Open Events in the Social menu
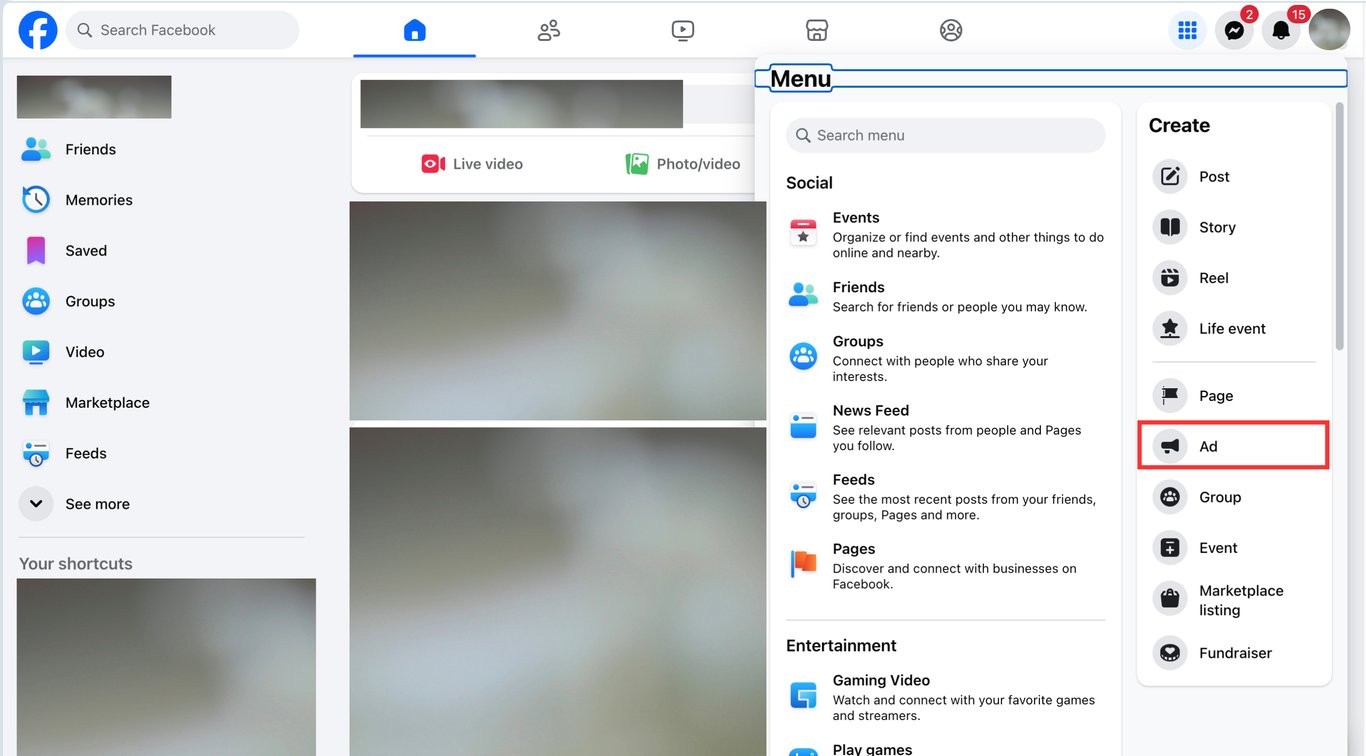The image size is (1366, 756). pyautogui.click(x=946, y=234)
